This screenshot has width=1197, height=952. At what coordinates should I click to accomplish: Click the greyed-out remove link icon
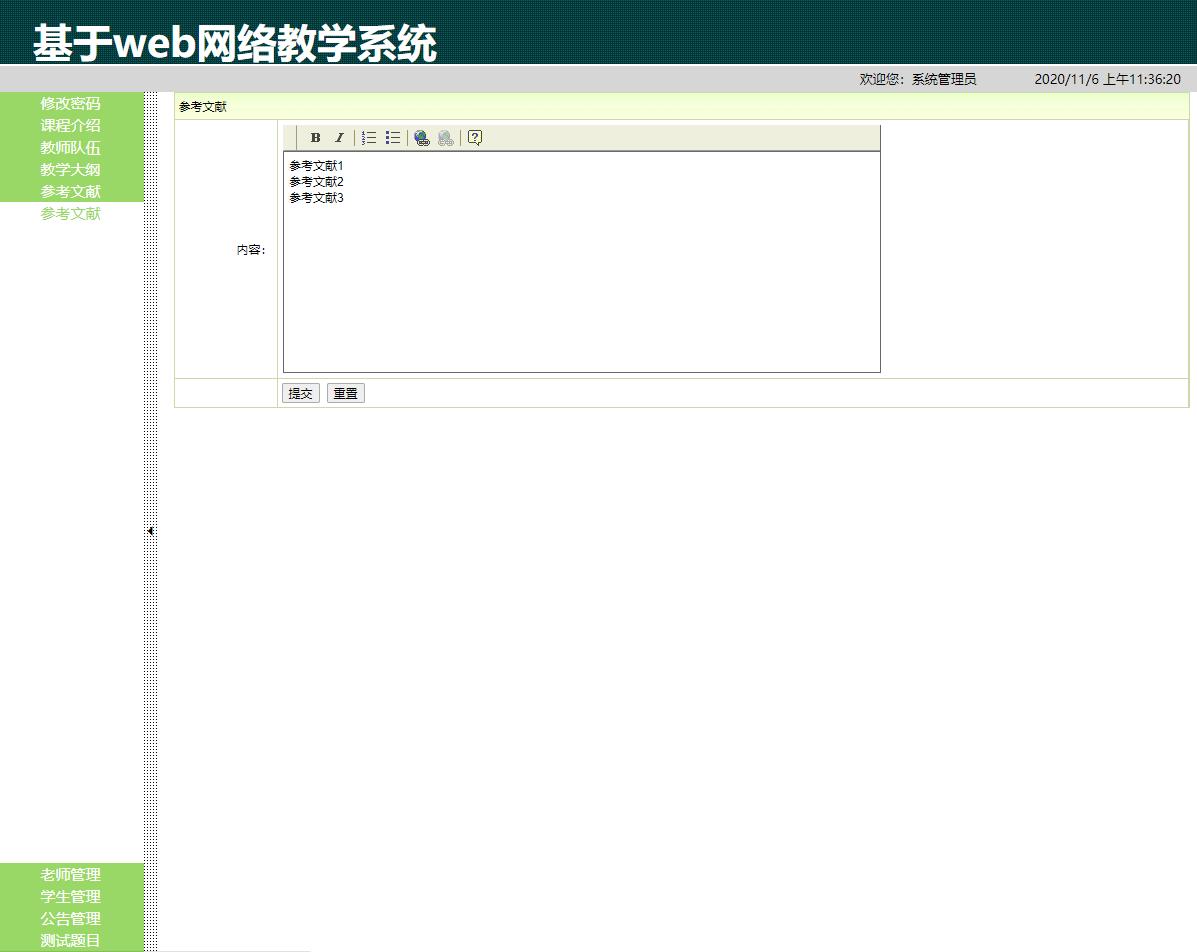[446, 137]
